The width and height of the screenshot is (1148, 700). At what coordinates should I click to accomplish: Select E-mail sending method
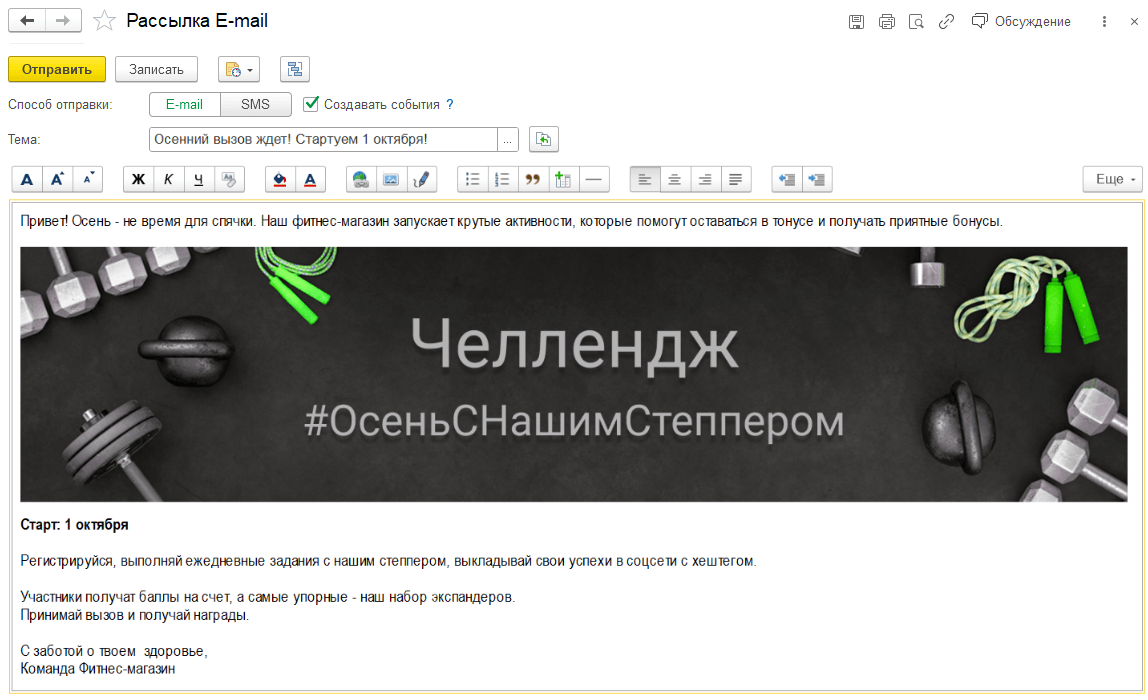coord(184,104)
